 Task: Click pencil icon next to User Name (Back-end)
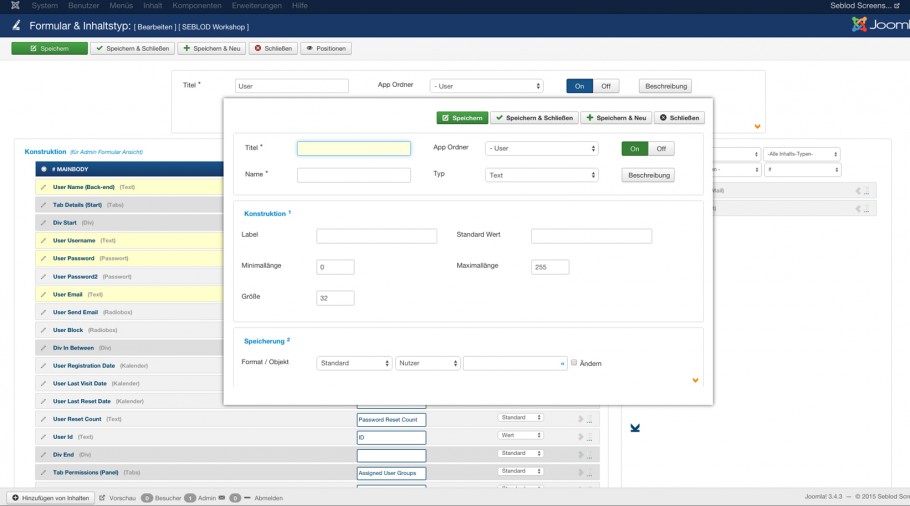(44, 187)
